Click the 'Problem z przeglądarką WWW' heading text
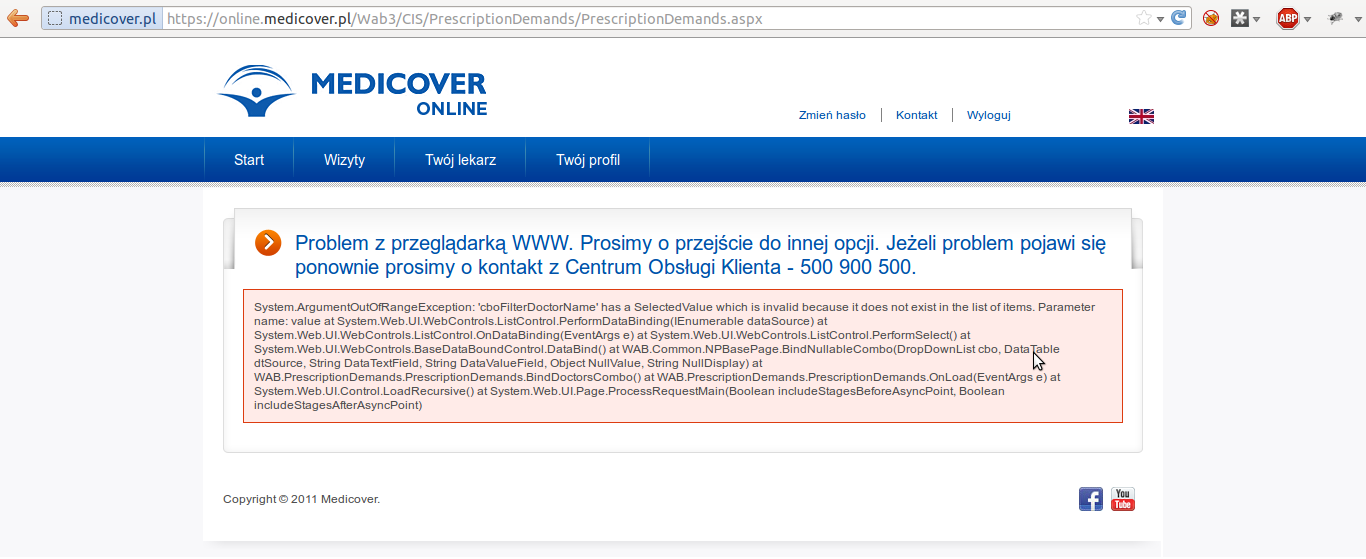 click(700, 255)
